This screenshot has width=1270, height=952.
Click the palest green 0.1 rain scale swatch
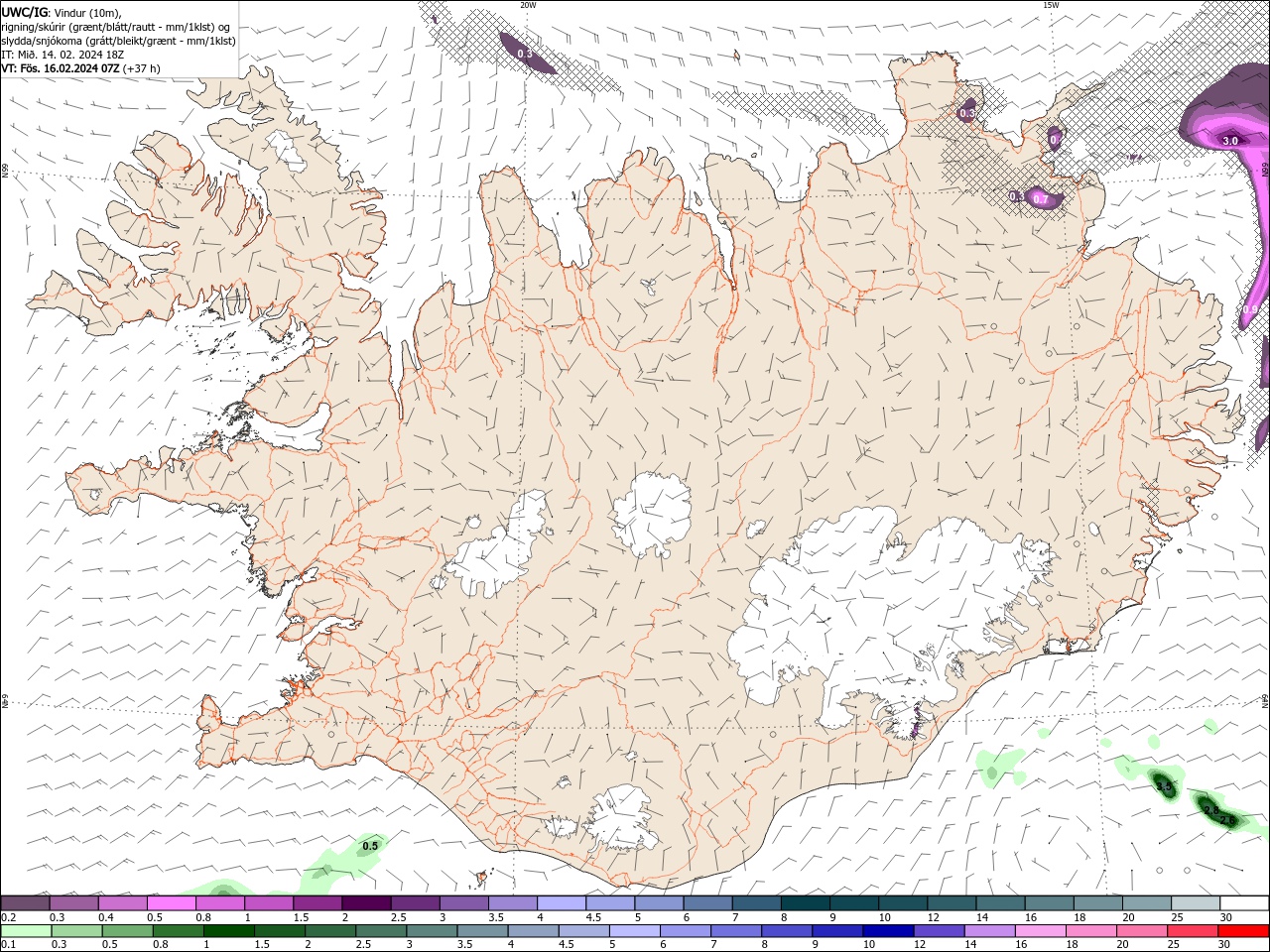click(26, 931)
